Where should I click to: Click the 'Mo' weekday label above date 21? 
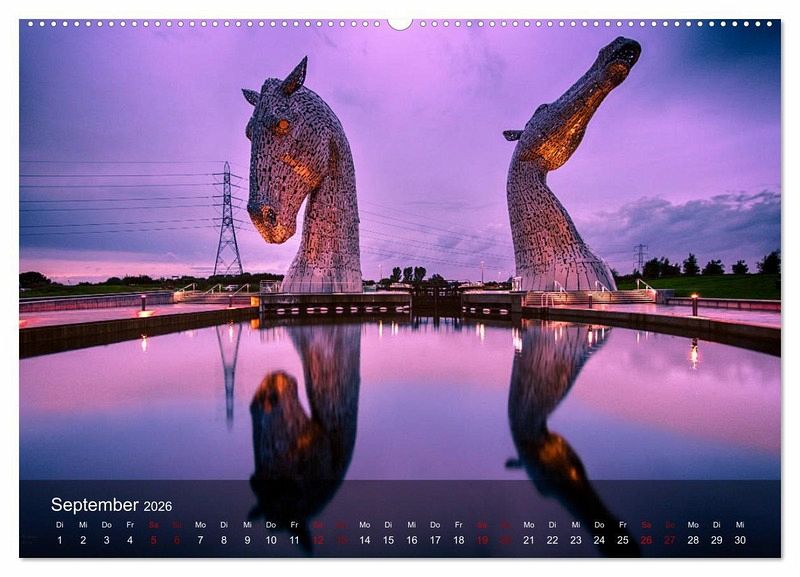point(529,525)
